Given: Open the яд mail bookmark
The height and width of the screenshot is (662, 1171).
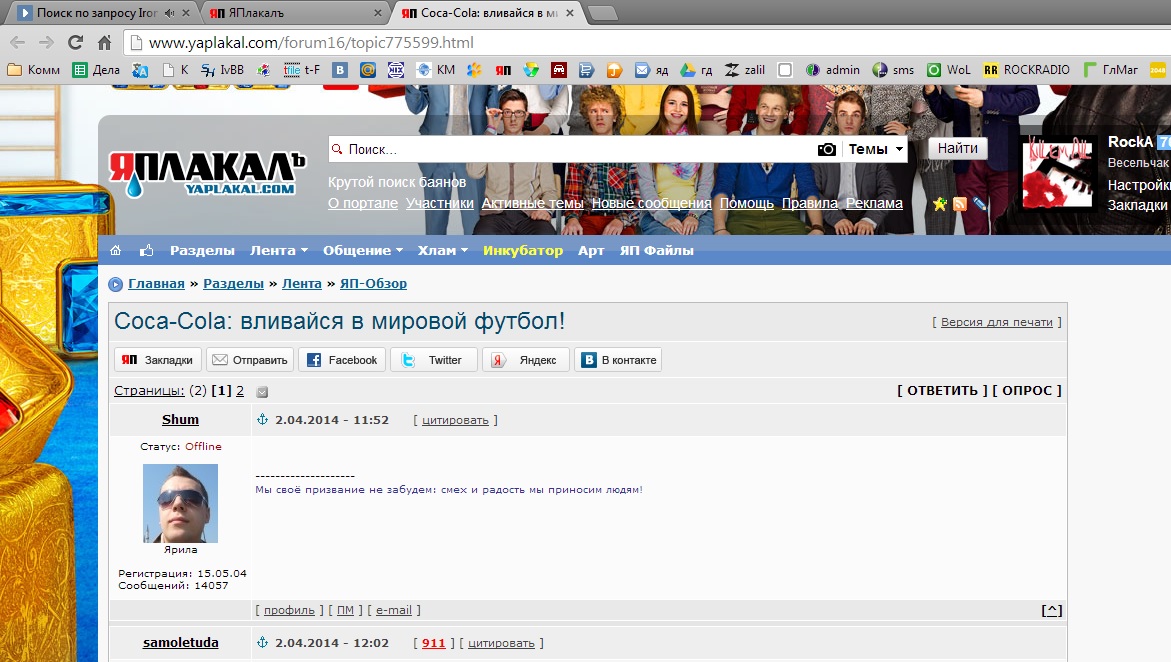Looking at the screenshot, I should coord(651,69).
